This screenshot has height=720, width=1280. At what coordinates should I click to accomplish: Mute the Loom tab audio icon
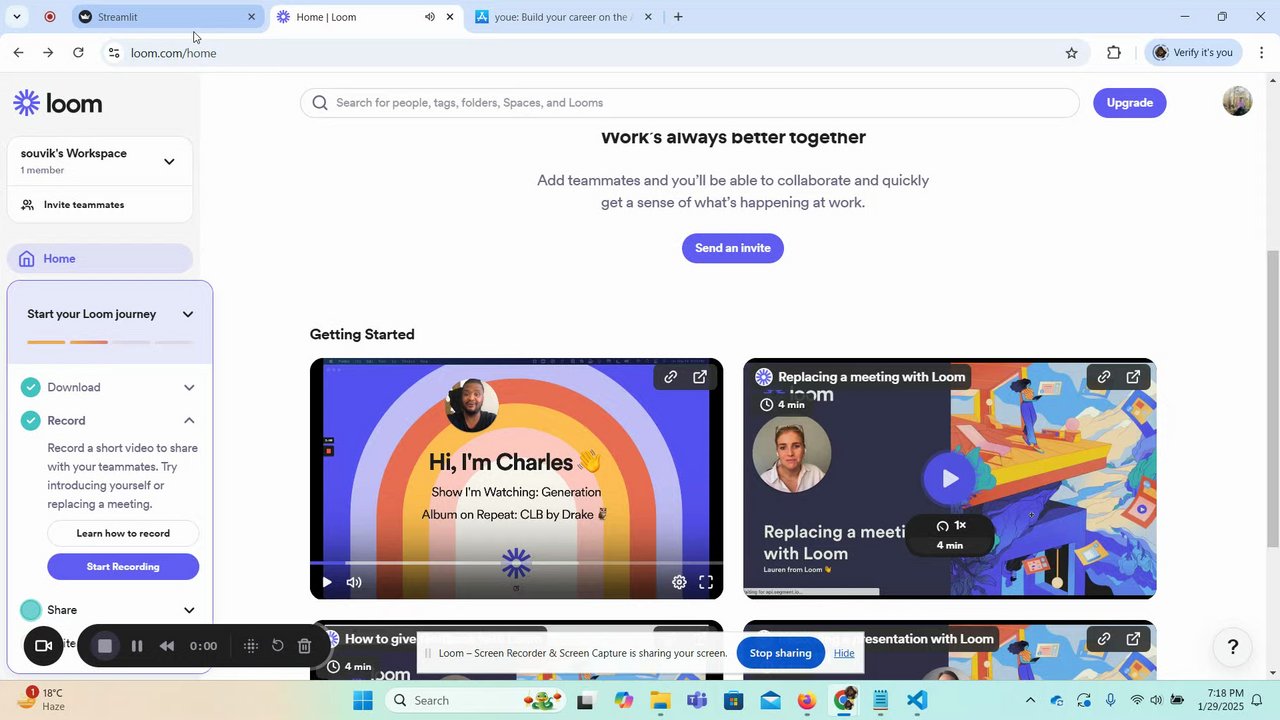[430, 17]
